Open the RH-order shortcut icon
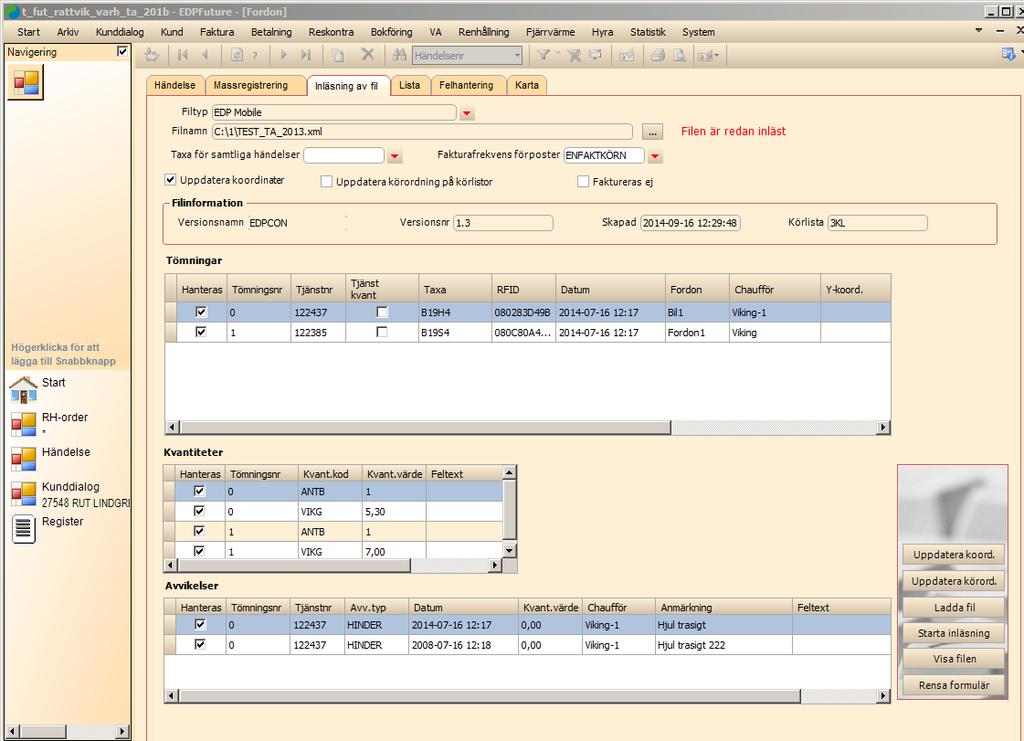This screenshot has height=741, width=1024. tap(24, 424)
